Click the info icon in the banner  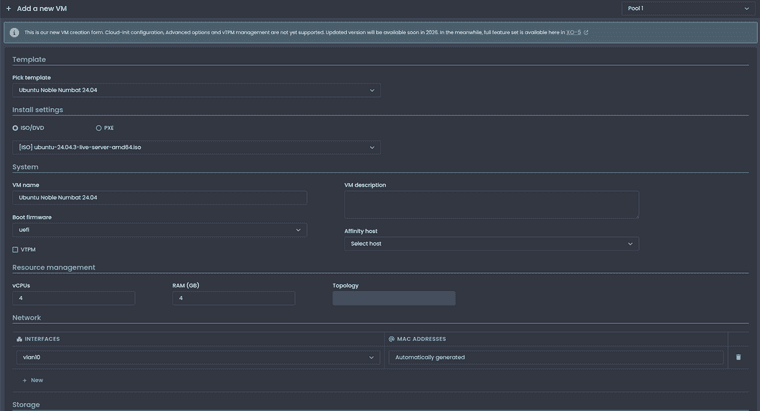point(15,32)
